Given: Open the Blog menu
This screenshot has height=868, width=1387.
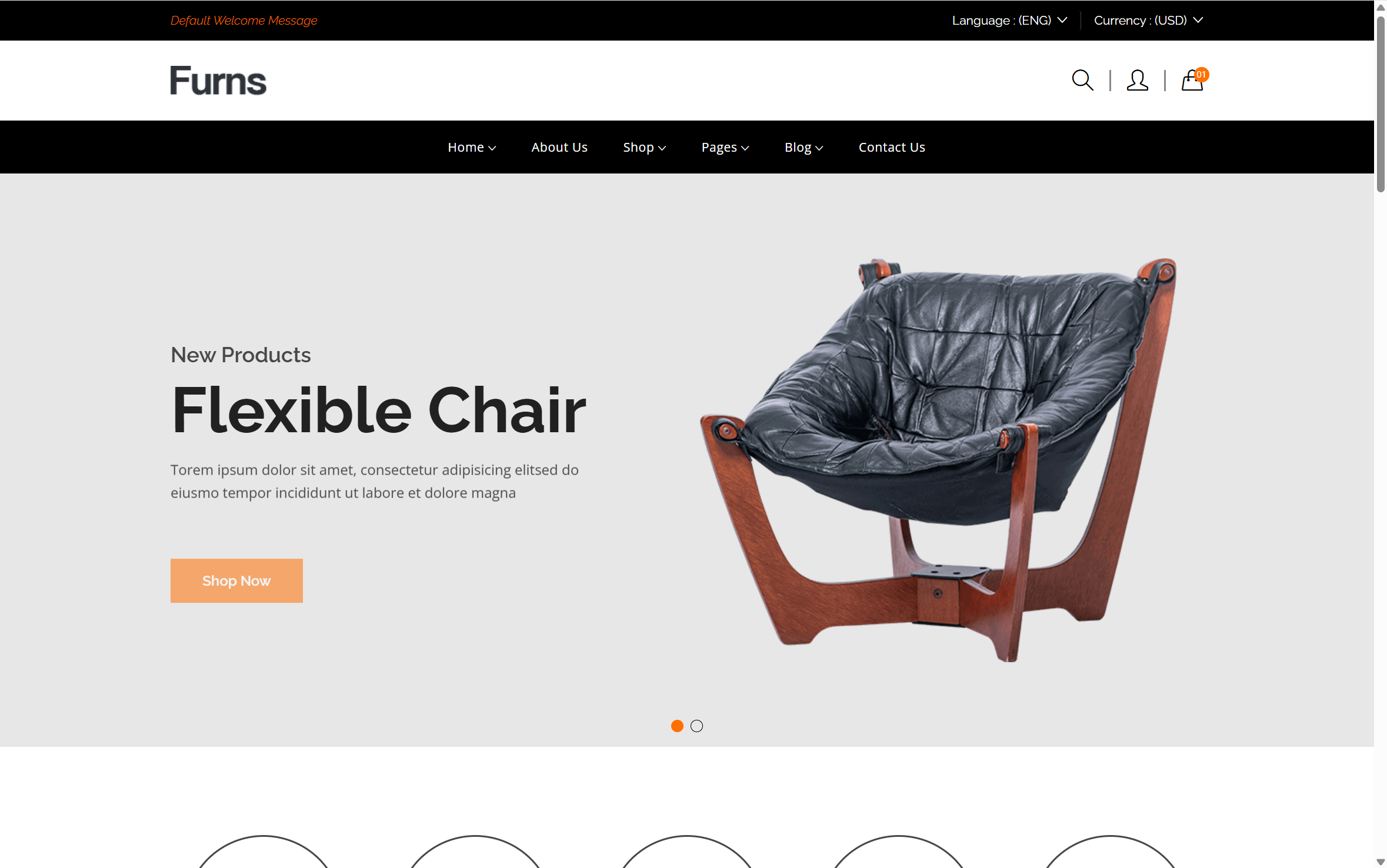Looking at the screenshot, I should (x=803, y=147).
